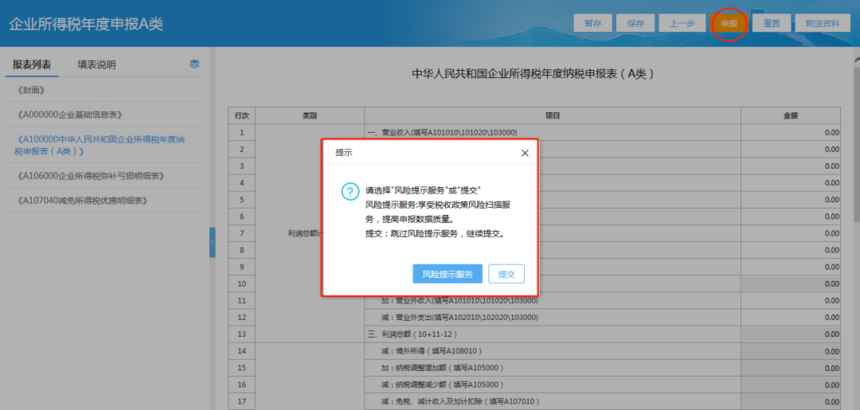Image resolution: width=860 pixels, height=410 pixels.
Task: Select the 报表列表 tab
Action: tap(32, 65)
